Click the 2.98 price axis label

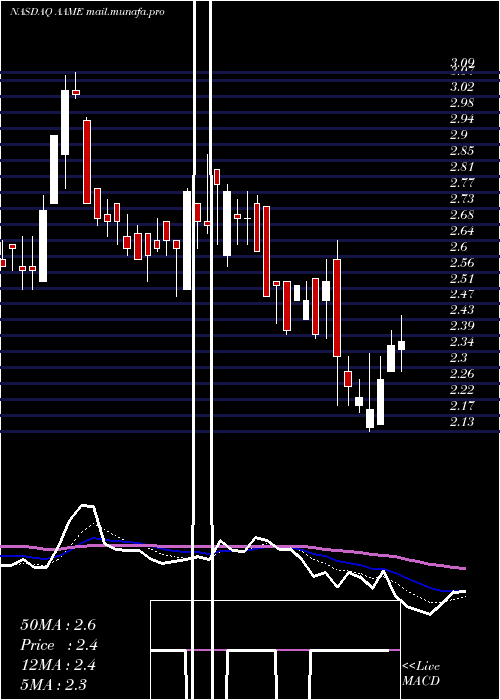[462, 103]
